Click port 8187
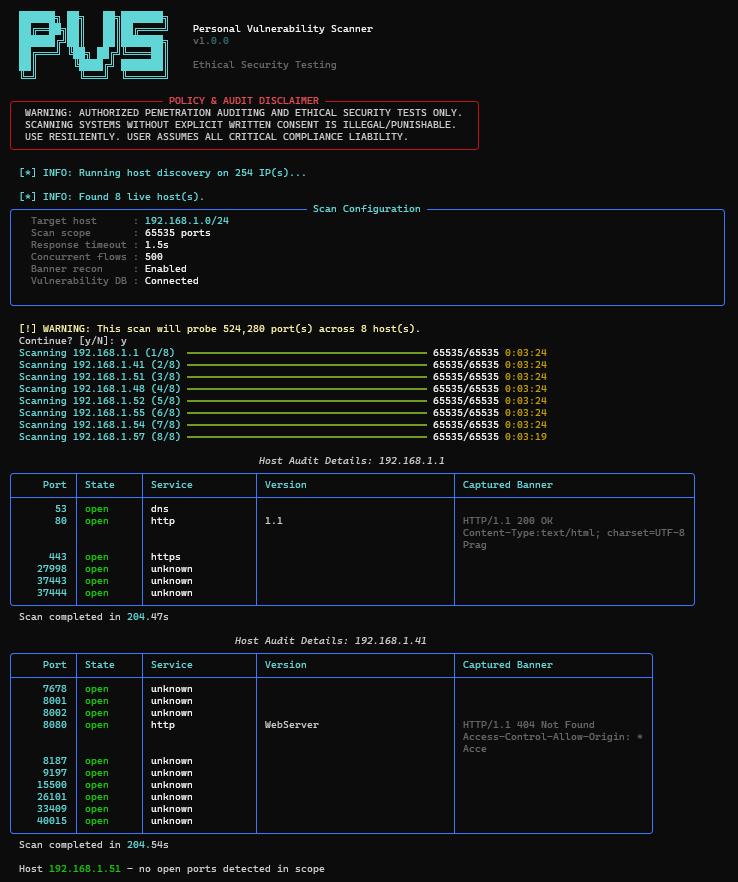 pyautogui.click(x=55, y=760)
